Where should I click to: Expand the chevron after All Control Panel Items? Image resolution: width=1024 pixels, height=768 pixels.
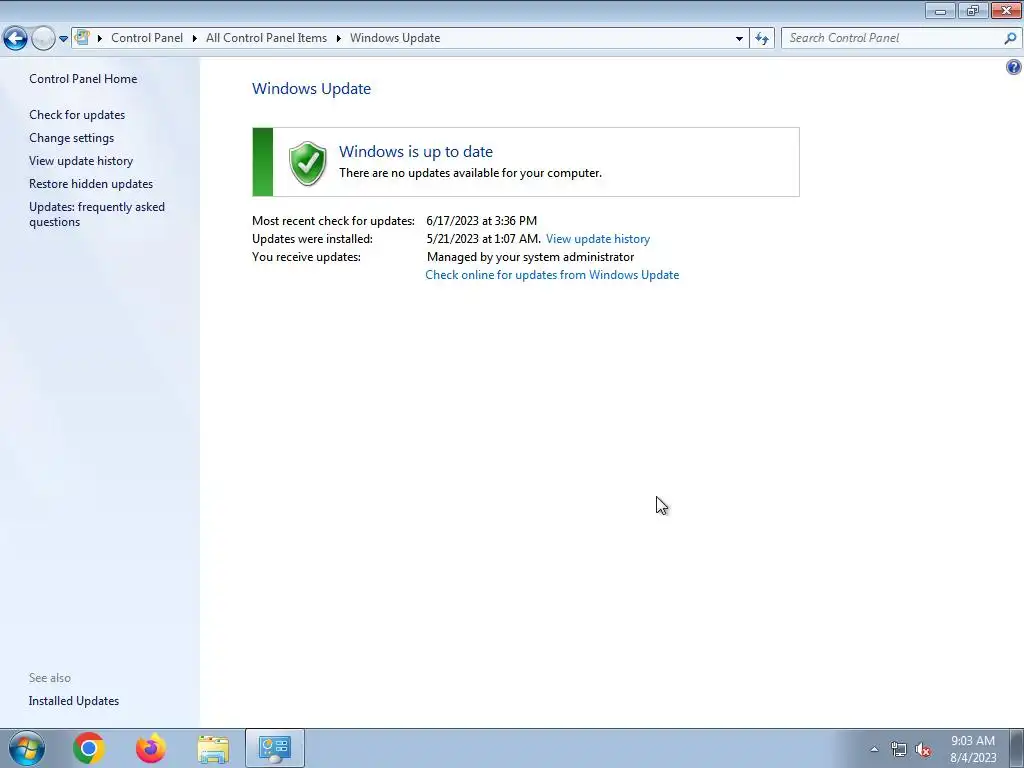coord(339,39)
